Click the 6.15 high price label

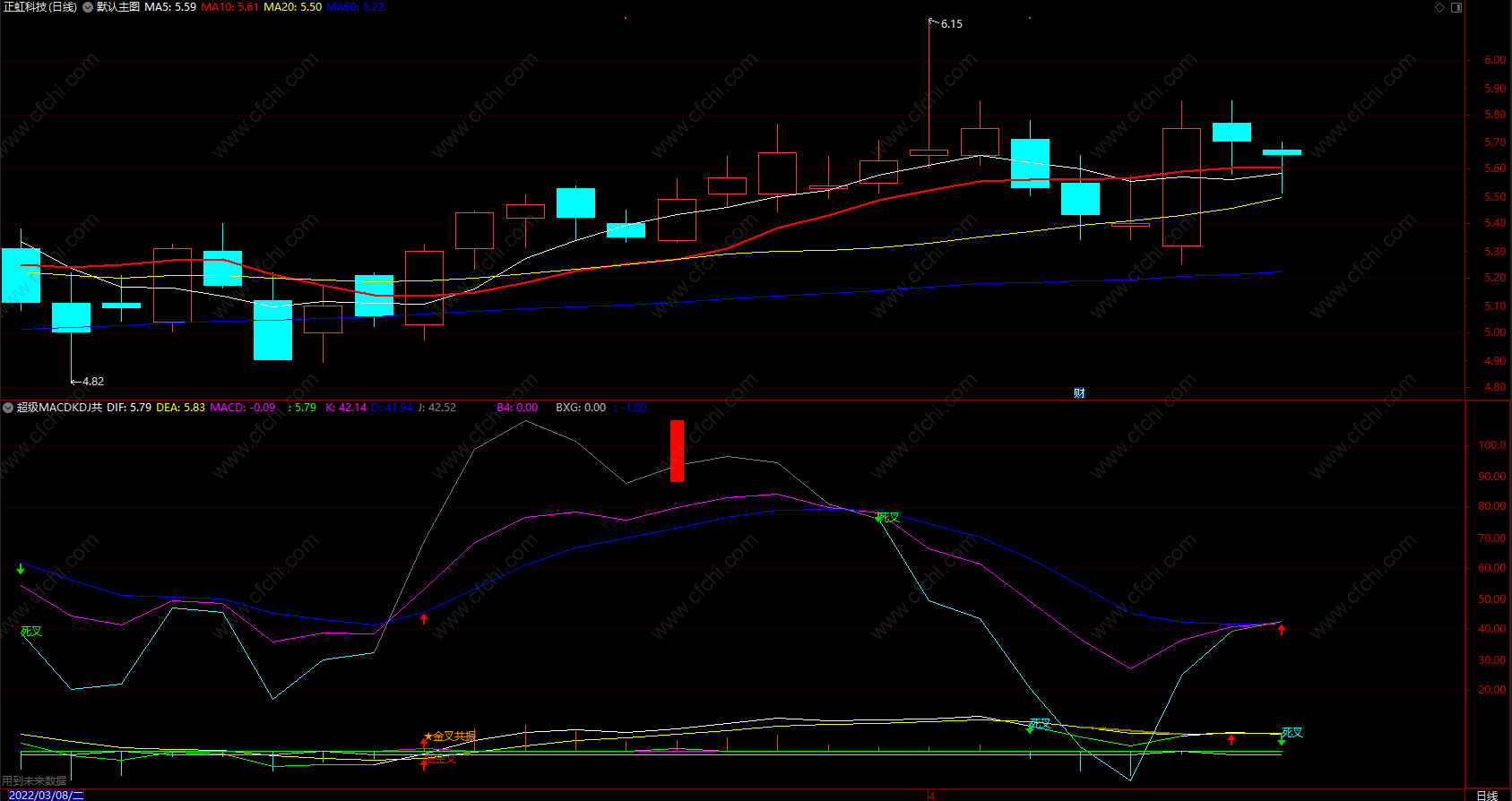(x=951, y=24)
